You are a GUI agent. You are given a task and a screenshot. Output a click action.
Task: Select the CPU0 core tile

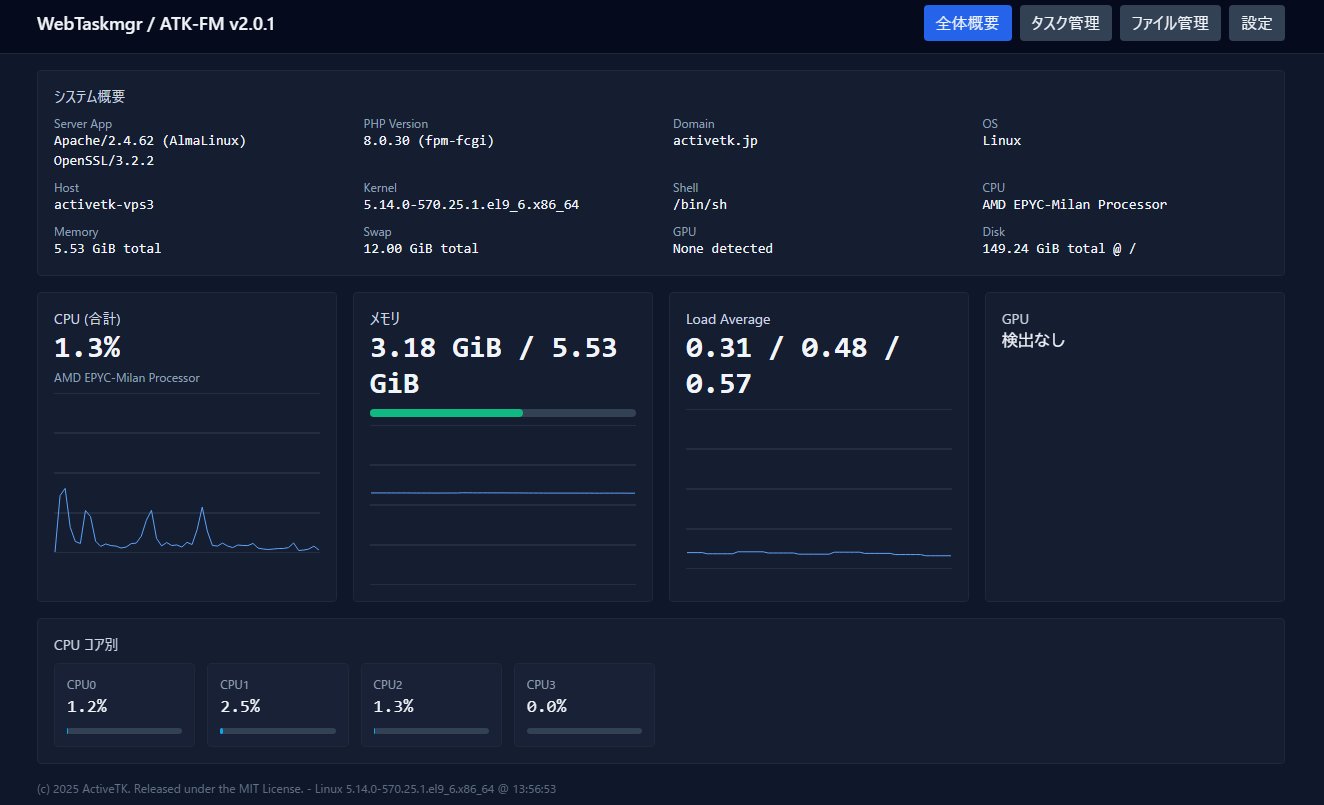coord(124,705)
